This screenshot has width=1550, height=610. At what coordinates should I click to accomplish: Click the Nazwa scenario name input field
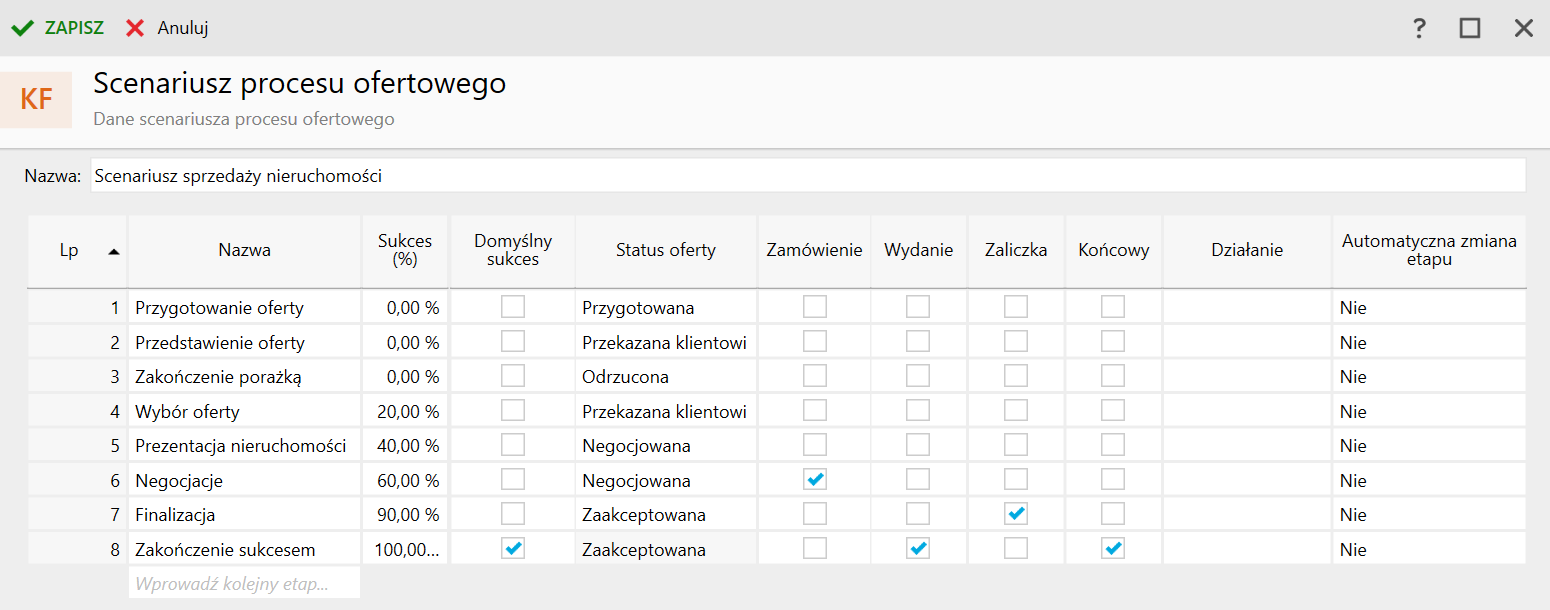coord(807,176)
